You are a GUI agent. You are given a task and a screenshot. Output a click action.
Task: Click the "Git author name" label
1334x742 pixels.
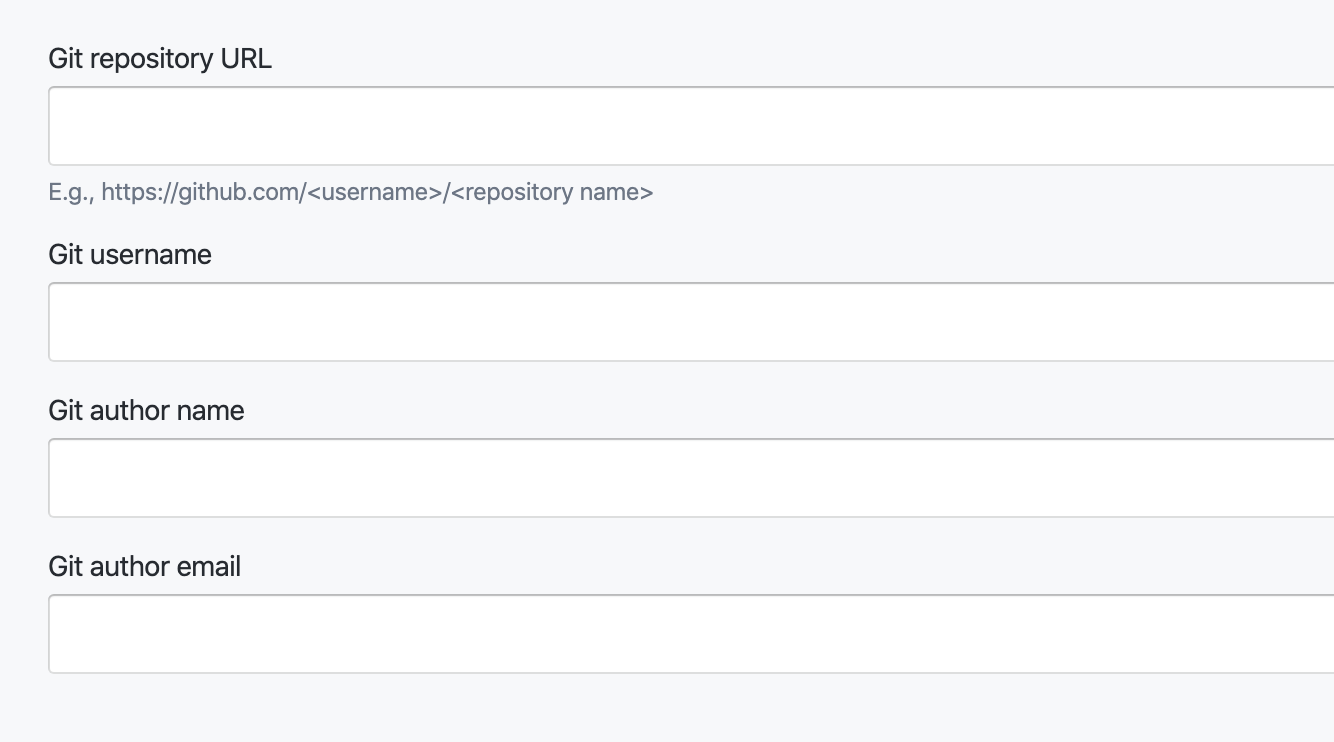146,411
